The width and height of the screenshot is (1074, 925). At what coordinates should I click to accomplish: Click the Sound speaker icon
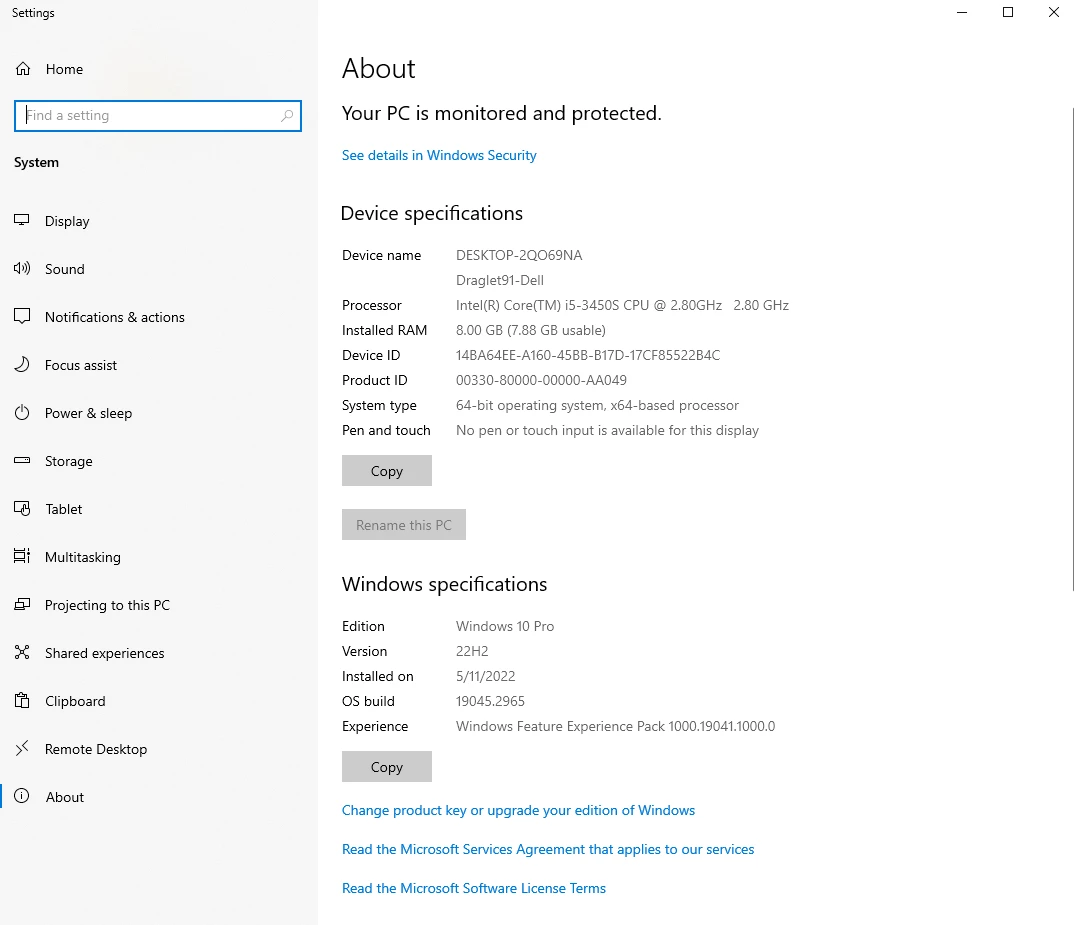click(22, 268)
